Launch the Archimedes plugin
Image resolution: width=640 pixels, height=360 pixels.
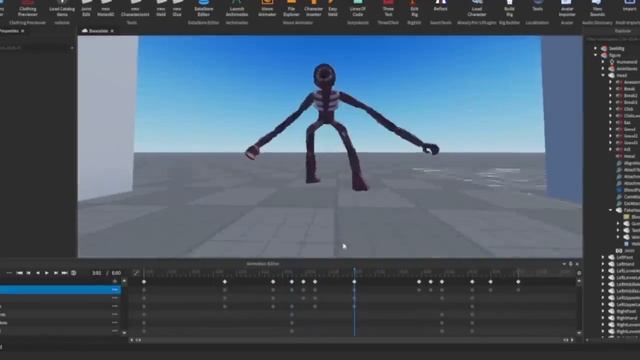237,9
